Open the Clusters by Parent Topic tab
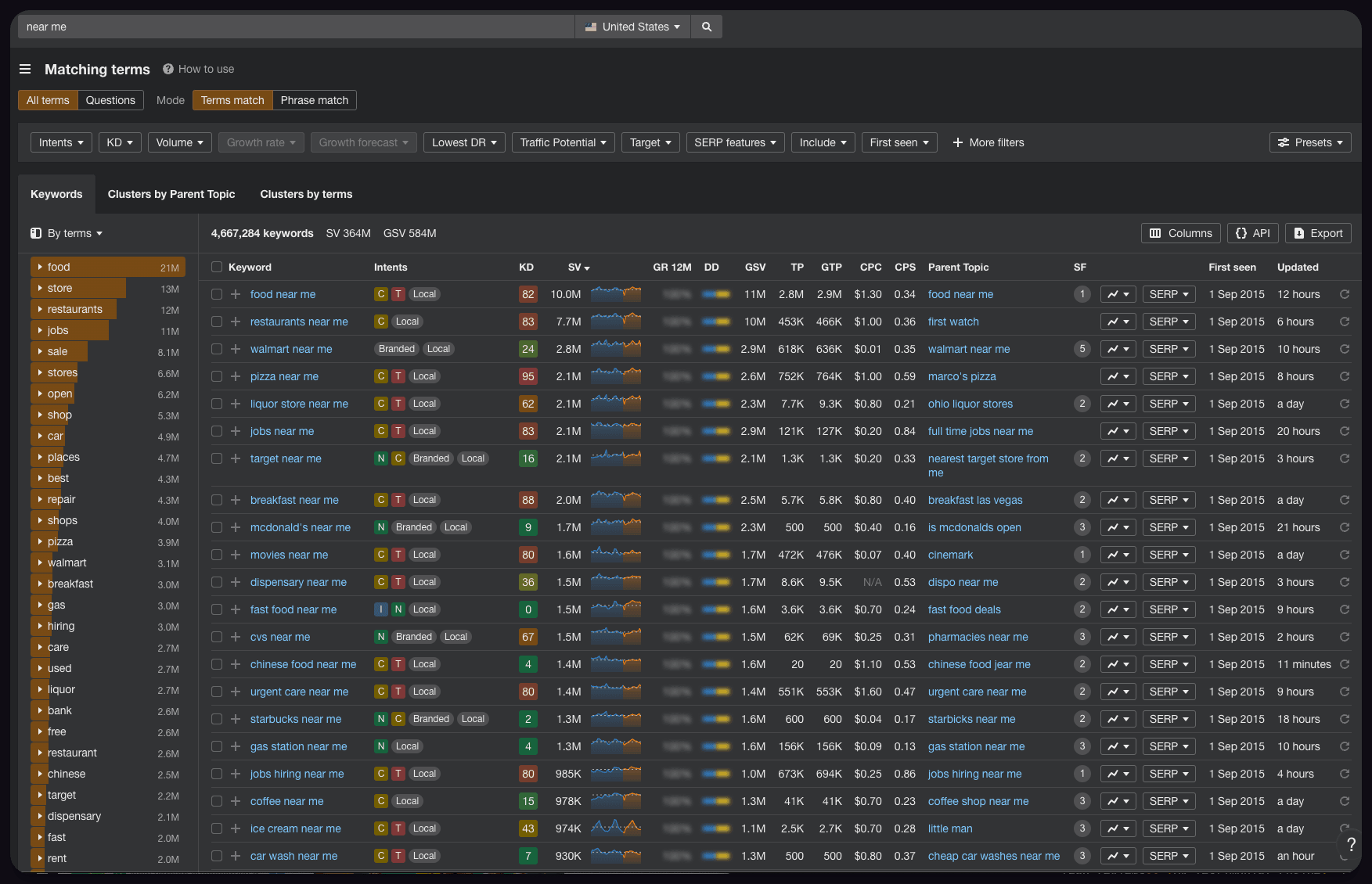The image size is (1372, 884). [x=171, y=194]
